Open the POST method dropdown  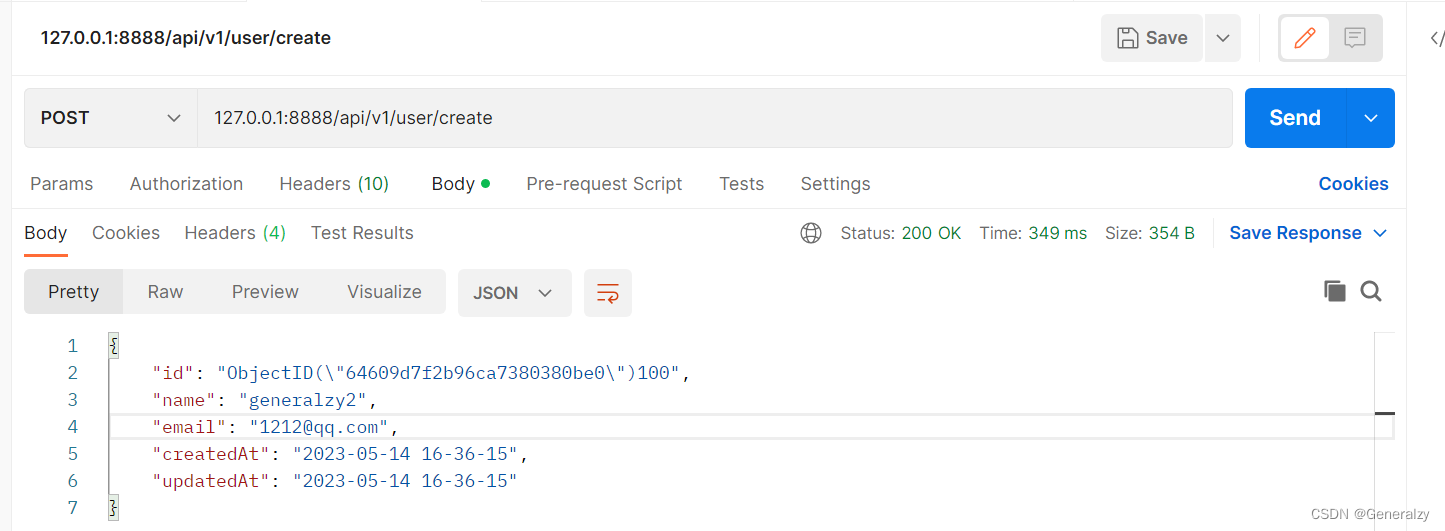coord(111,118)
